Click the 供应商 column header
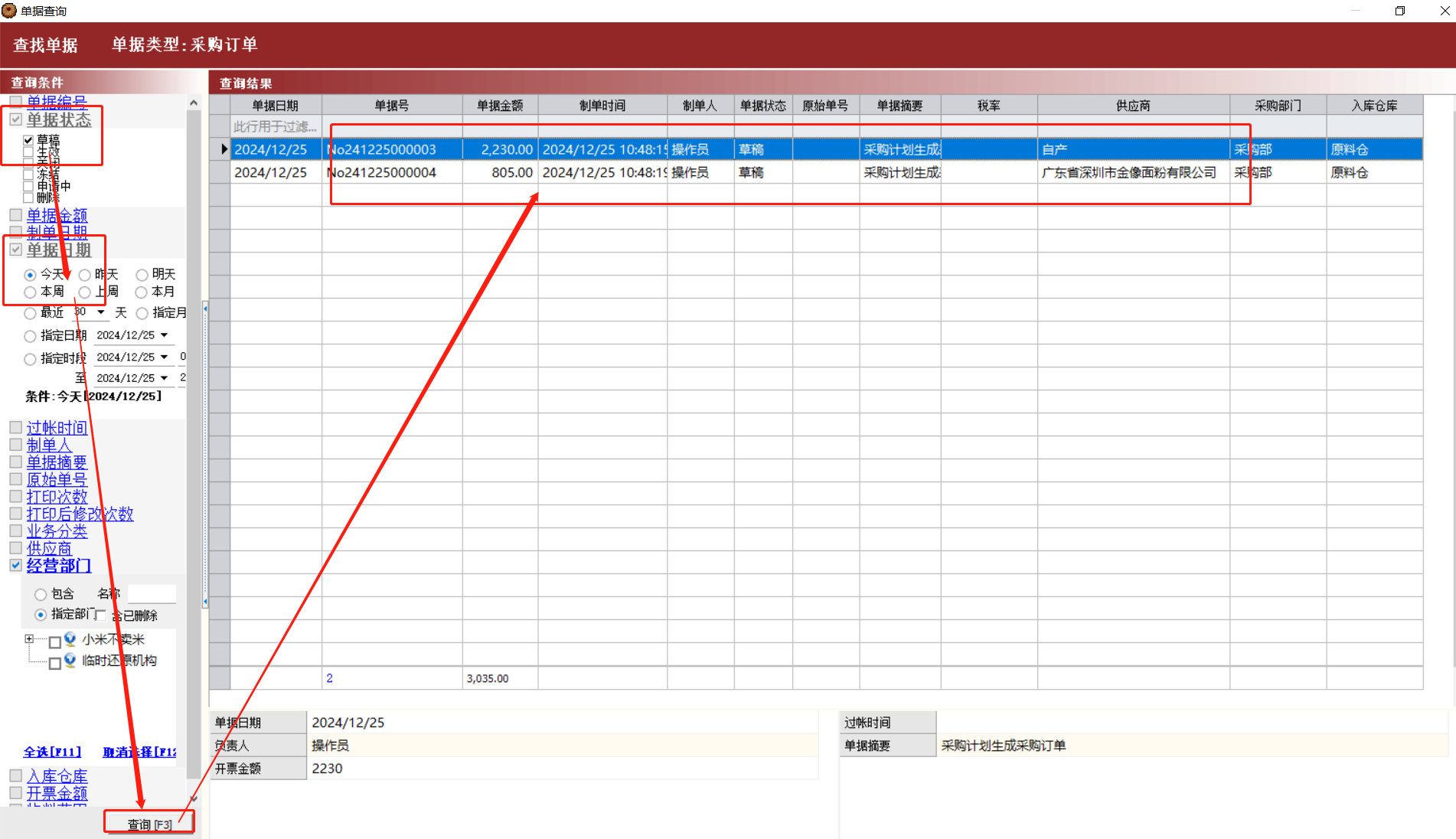 click(1133, 106)
